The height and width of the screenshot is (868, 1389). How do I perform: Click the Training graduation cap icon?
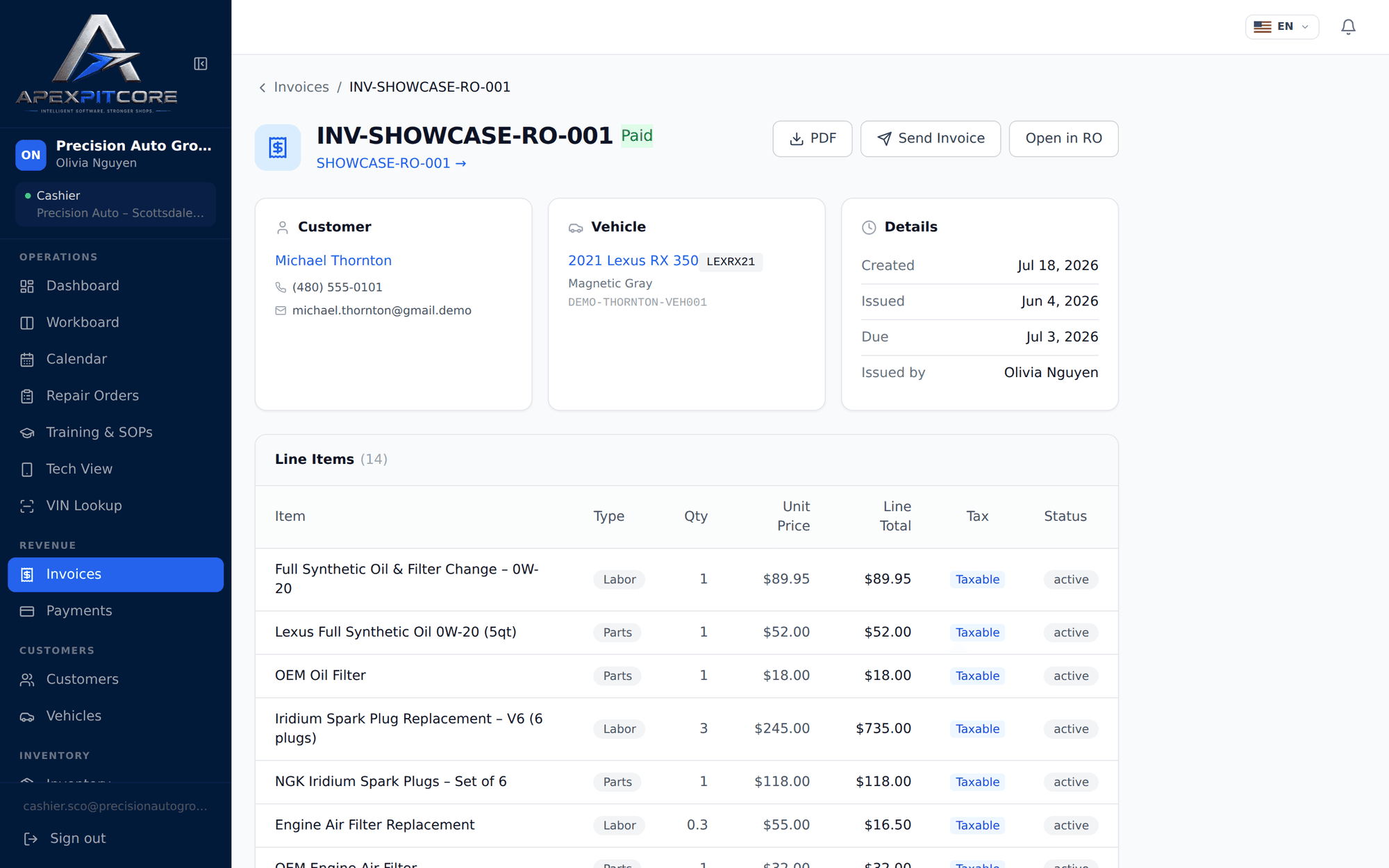coord(27,433)
